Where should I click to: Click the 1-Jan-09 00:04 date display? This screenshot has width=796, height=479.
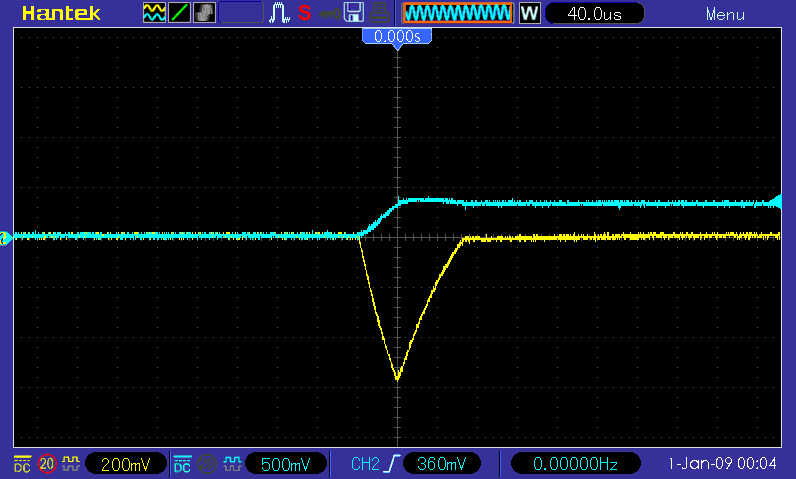722,464
